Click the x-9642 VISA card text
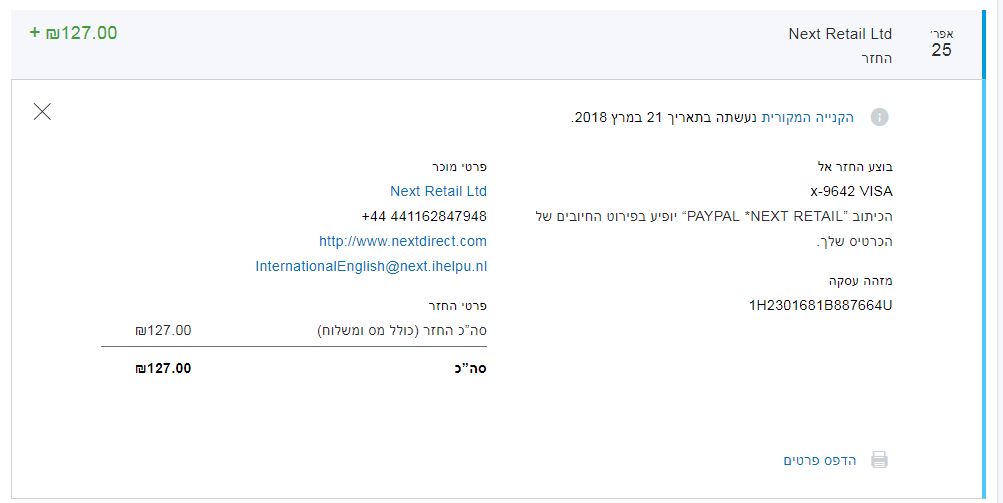The height and width of the screenshot is (503, 1003). (851, 191)
